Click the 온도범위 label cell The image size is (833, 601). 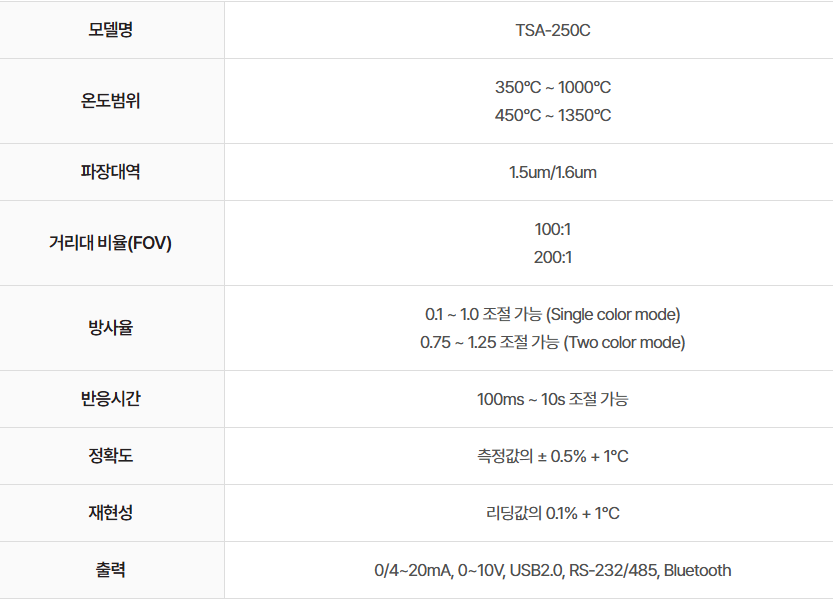coord(111,101)
